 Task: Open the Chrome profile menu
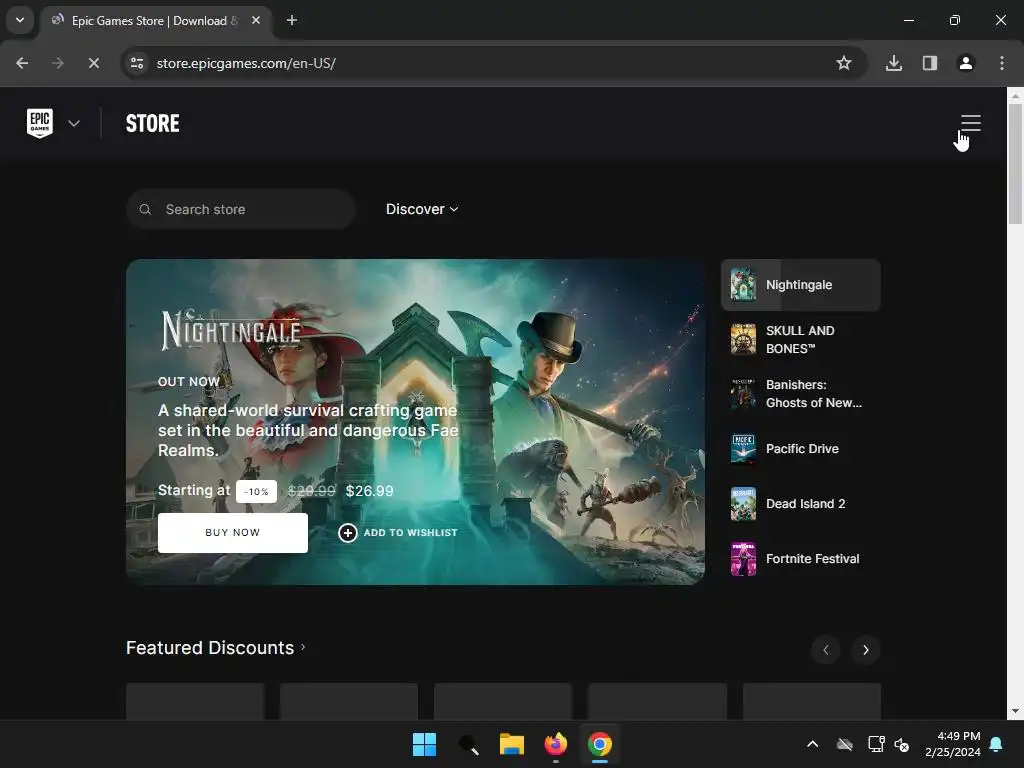point(966,63)
